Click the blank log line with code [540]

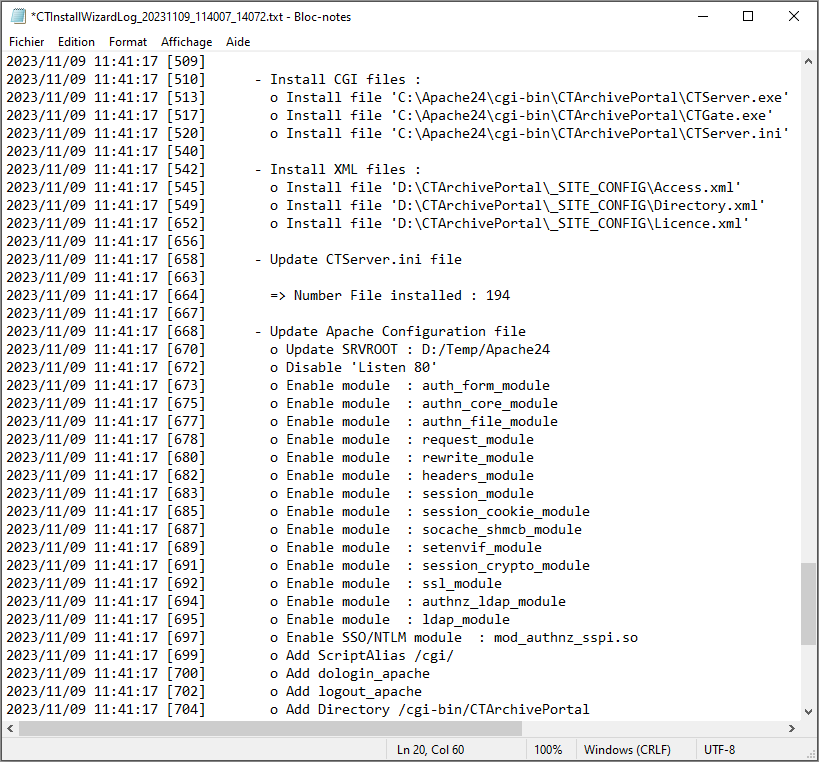point(106,151)
